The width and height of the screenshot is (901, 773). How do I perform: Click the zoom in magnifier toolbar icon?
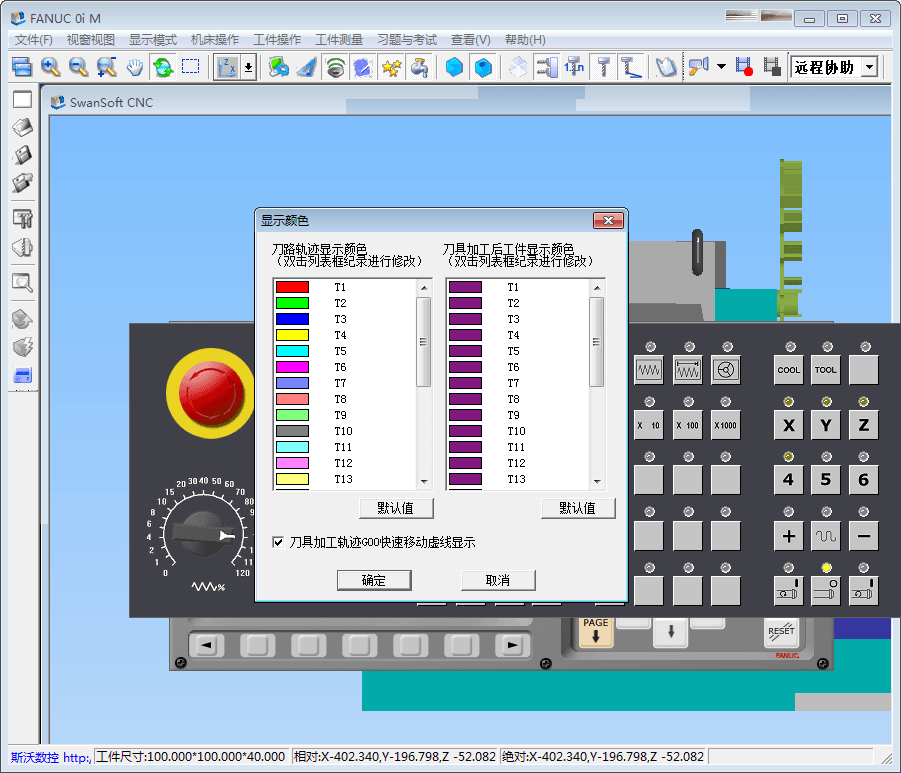[x=51, y=67]
